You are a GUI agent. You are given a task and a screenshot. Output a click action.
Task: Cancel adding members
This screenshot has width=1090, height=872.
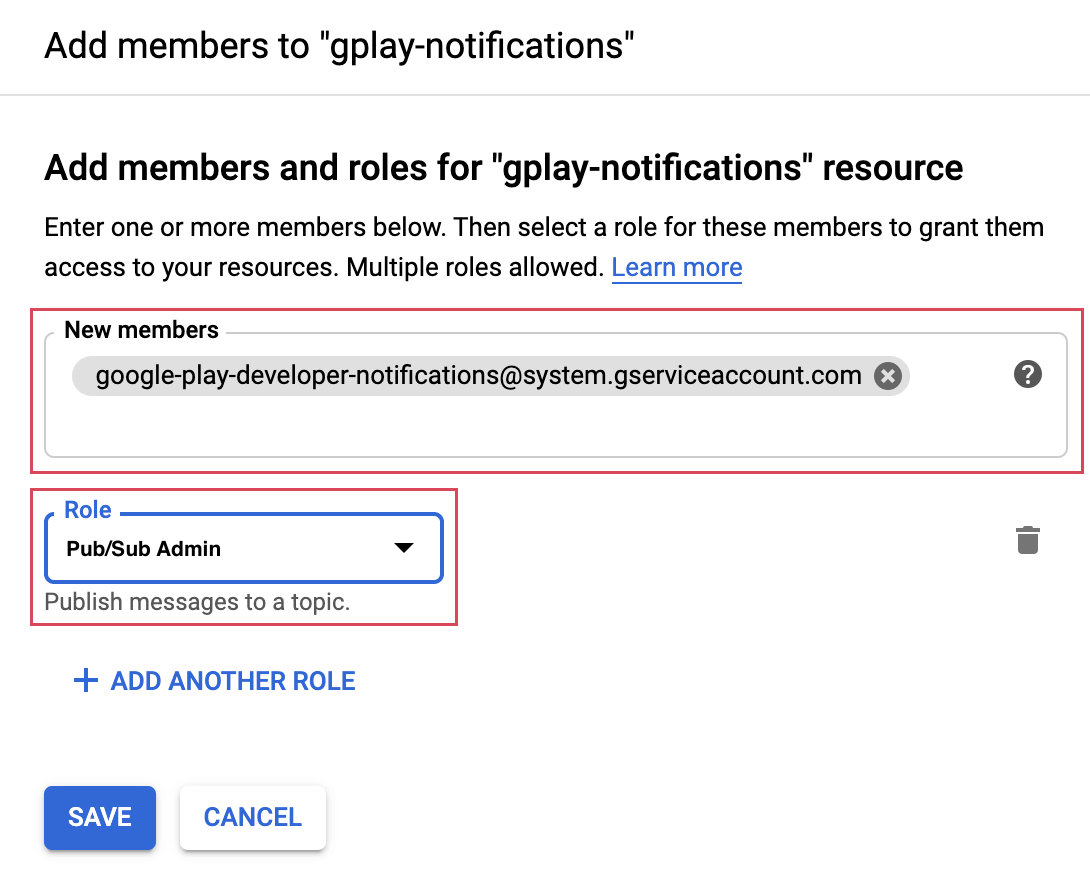pos(252,817)
